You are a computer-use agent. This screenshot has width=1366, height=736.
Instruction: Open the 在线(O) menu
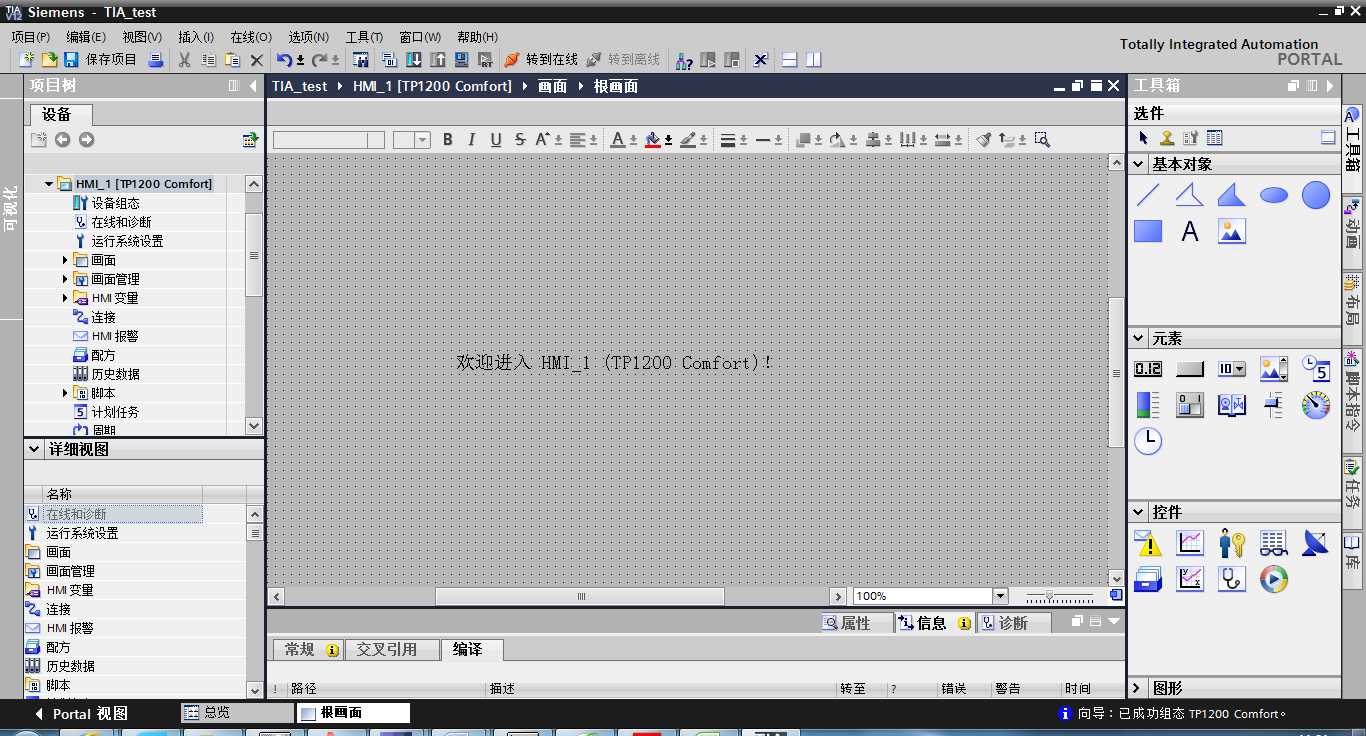click(x=251, y=37)
